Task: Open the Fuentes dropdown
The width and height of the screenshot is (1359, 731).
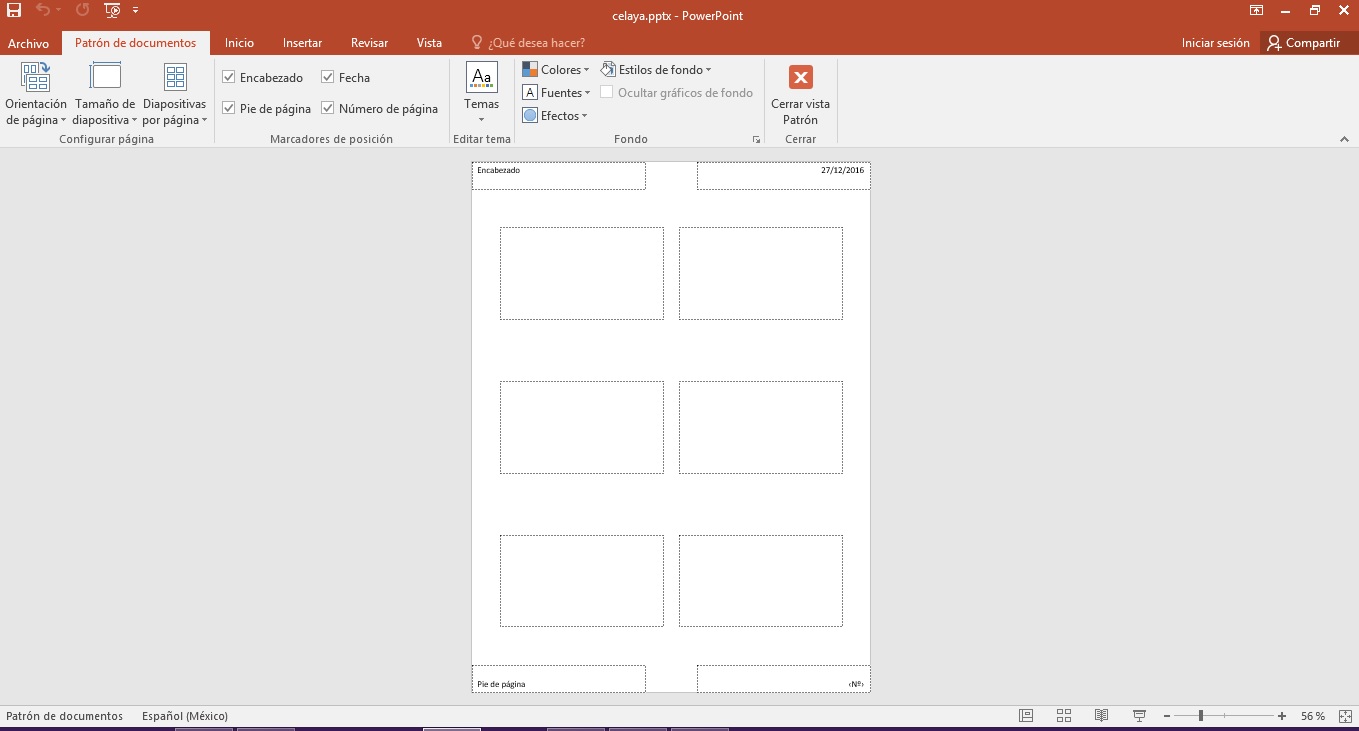Action: click(x=556, y=93)
